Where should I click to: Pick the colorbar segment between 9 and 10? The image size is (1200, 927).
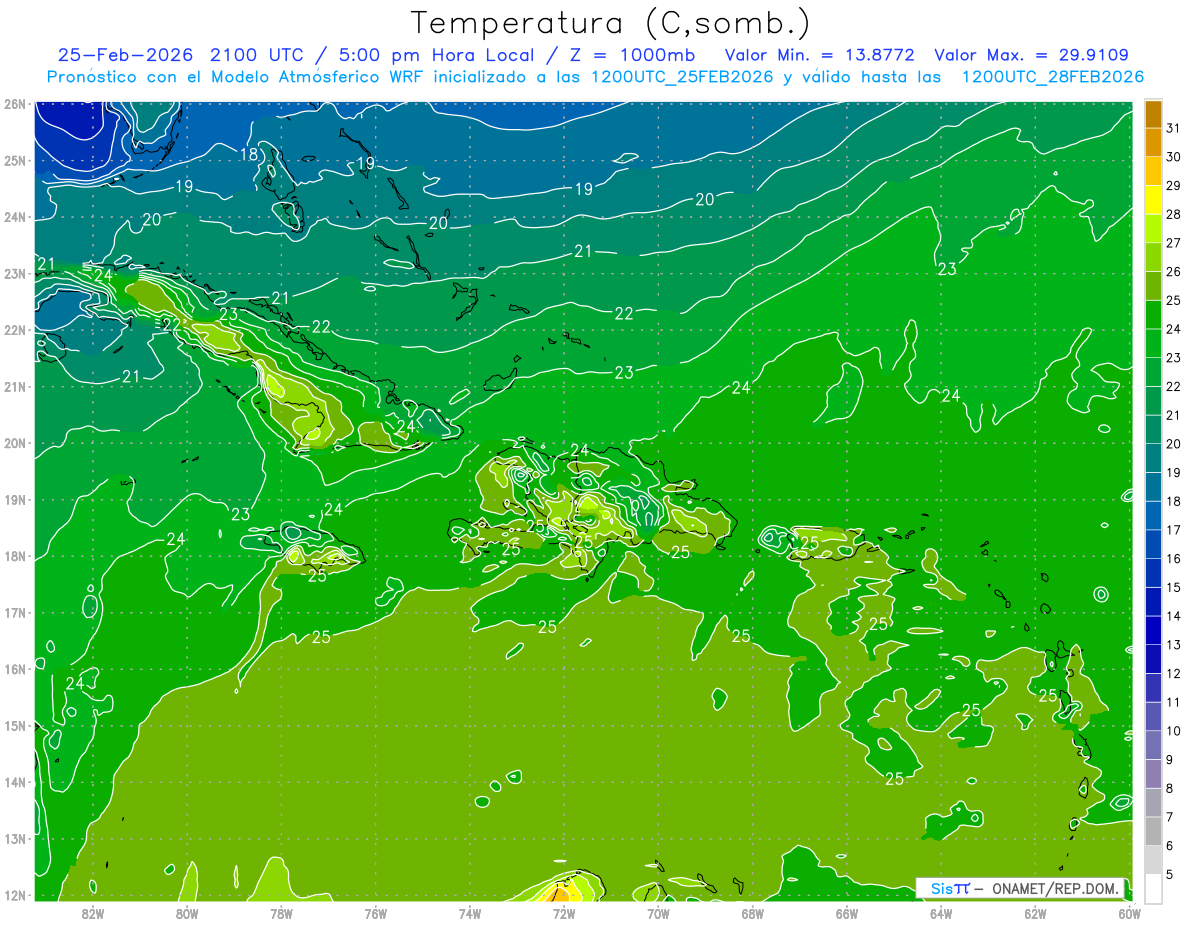pos(1153,745)
